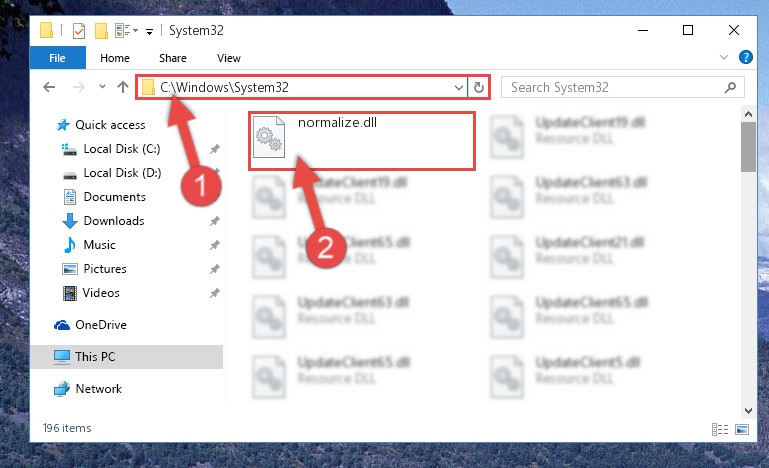Click the Properties icon in title bar
This screenshot has height=468, width=769.
(78, 31)
